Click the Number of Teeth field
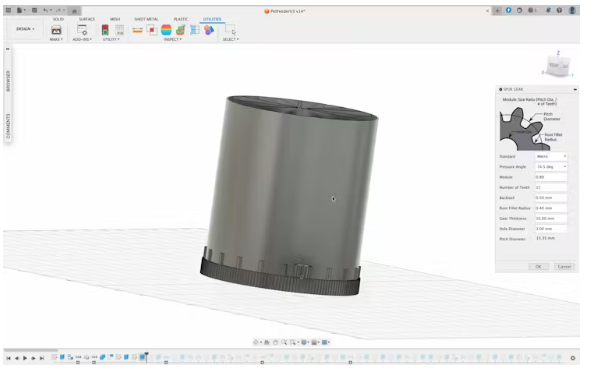 point(551,187)
